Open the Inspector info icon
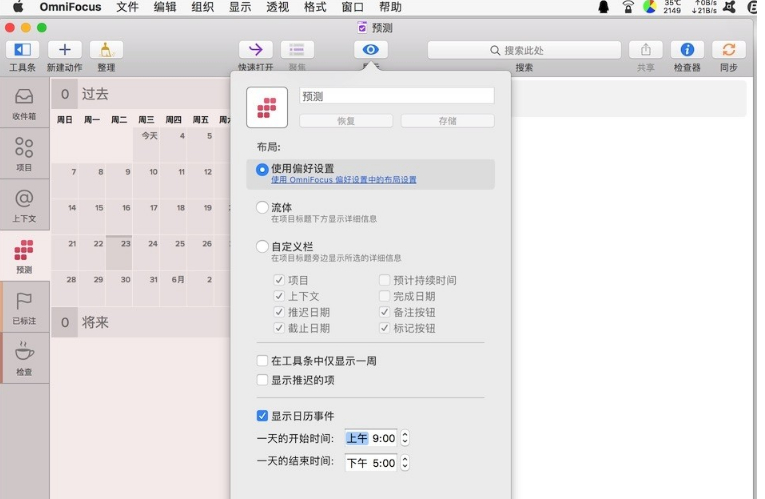 [x=687, y=50]
